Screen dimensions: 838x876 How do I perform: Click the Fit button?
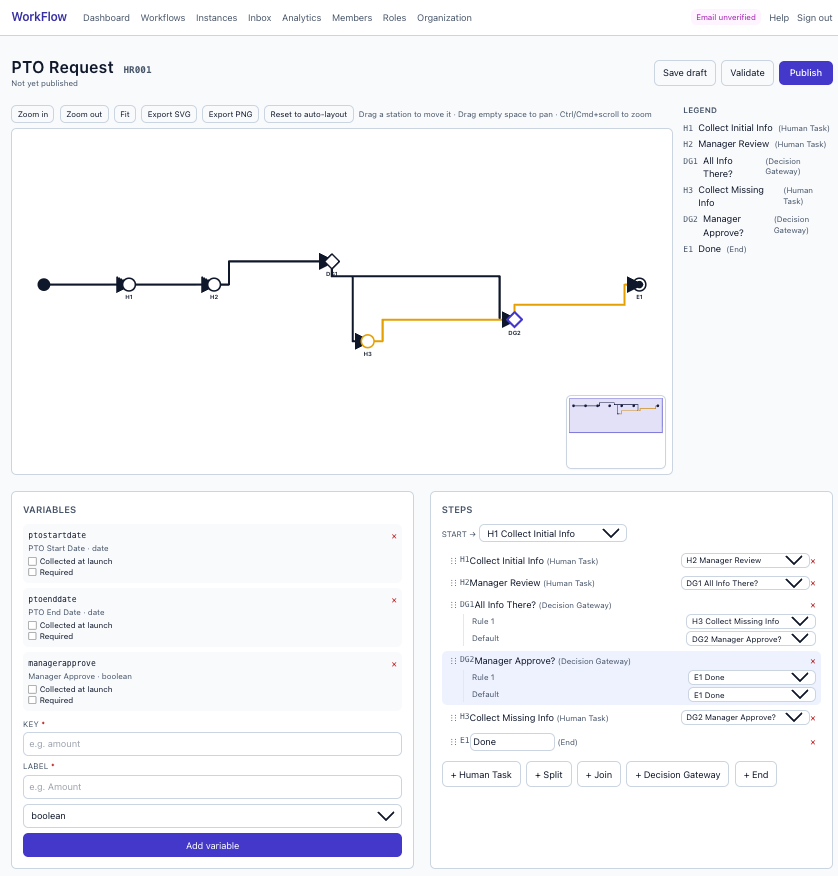click(125, 114)
